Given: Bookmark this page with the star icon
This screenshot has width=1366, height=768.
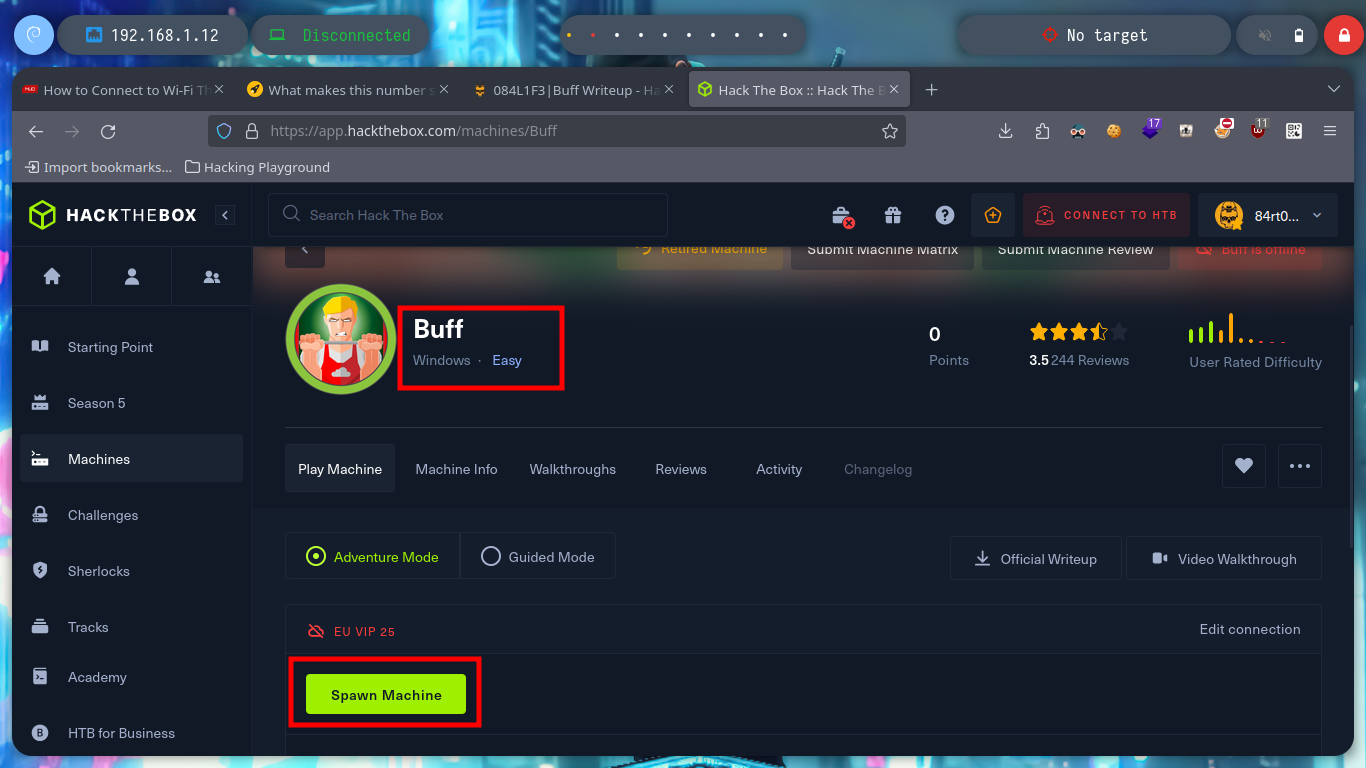Looking at the screenshot, I should pos(889,131).
